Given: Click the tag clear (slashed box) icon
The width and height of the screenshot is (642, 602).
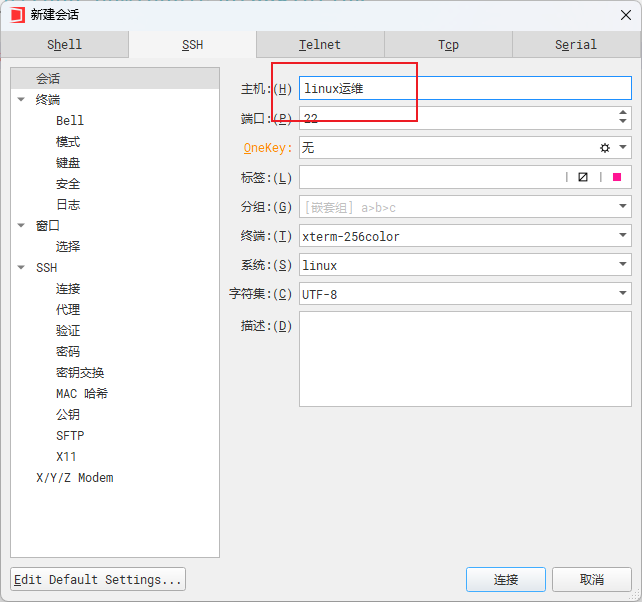Looking at the screenshot, I should coord(583,177).
